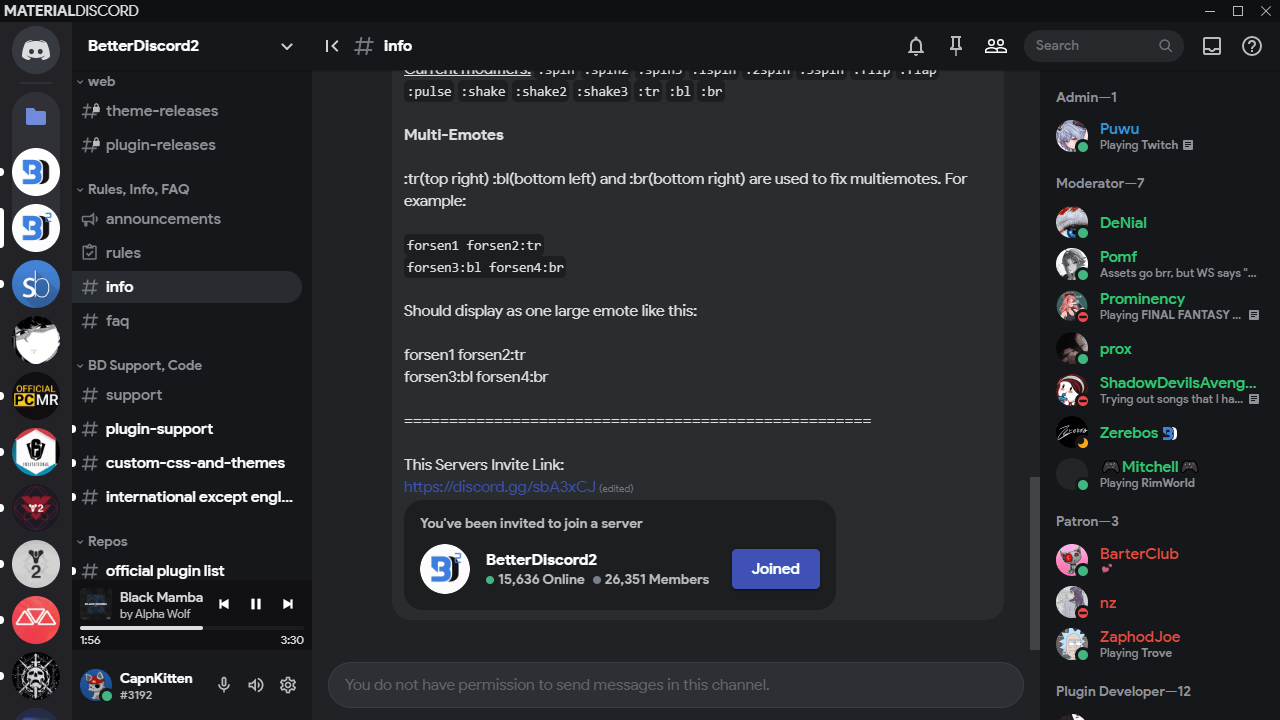
Task: Click the discord.gg invite link
Action: tap(499, 487)
